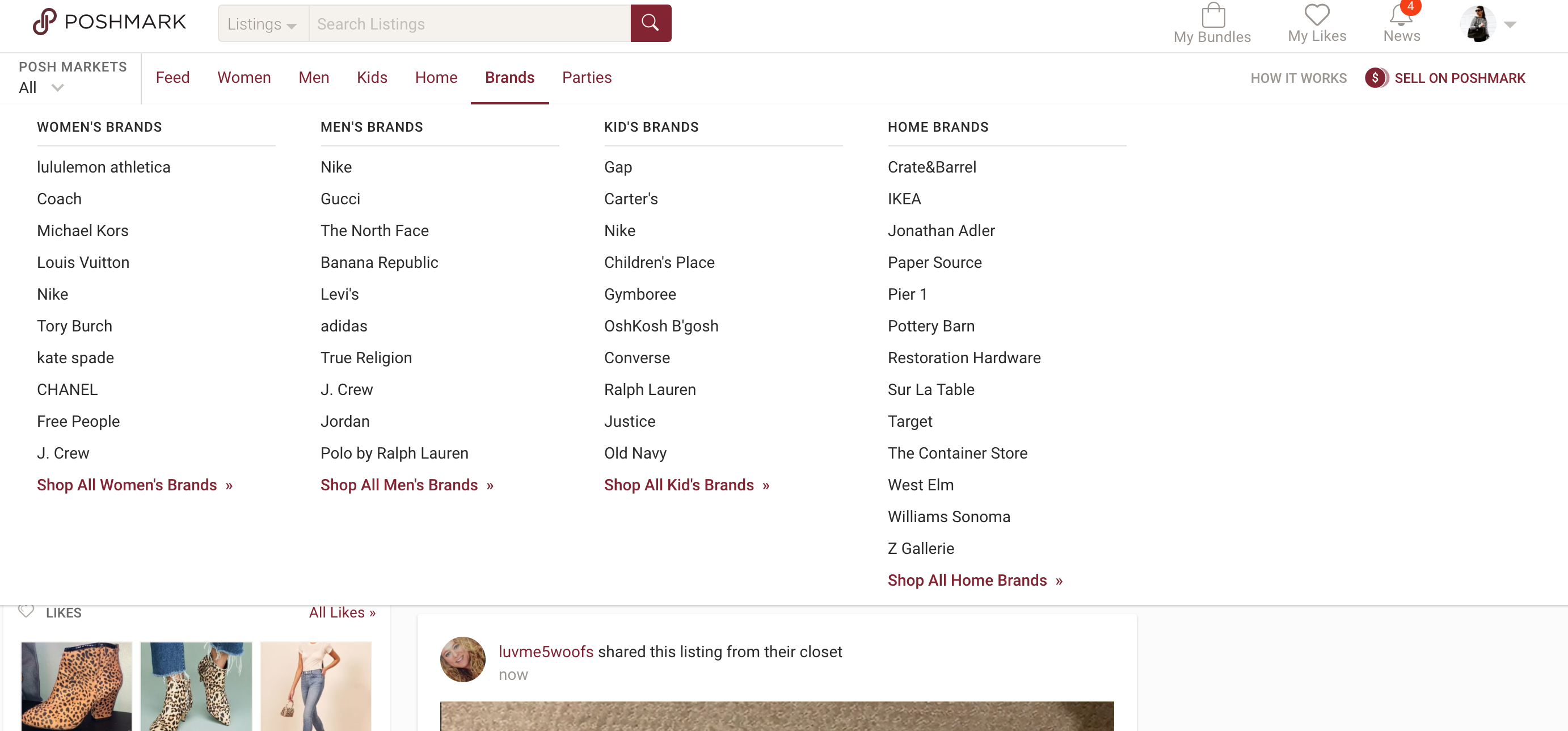Select Banana Republic brand

(x=379, y=263)
